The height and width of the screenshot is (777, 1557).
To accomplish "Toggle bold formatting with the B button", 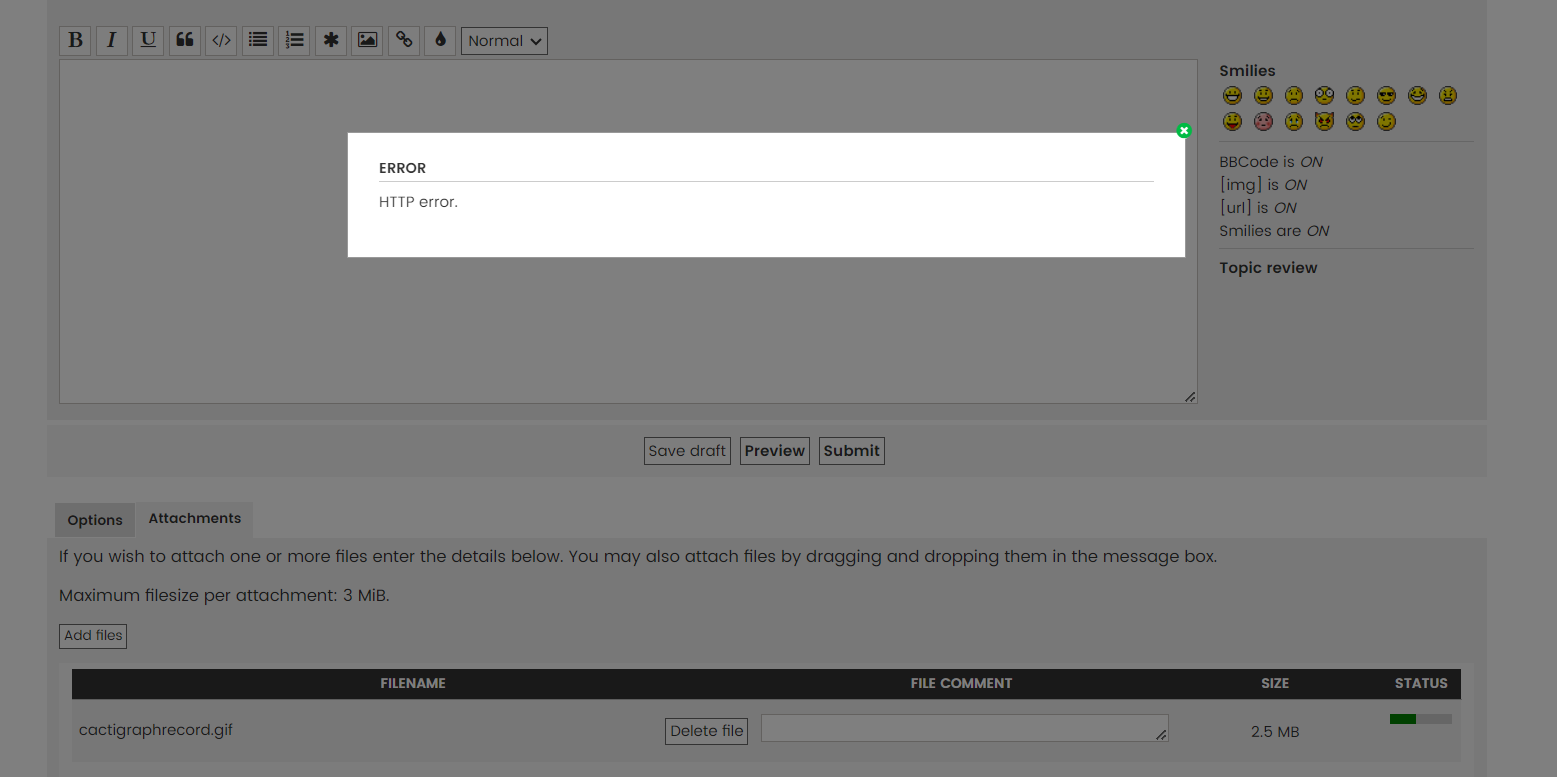I will coord(75,41).
